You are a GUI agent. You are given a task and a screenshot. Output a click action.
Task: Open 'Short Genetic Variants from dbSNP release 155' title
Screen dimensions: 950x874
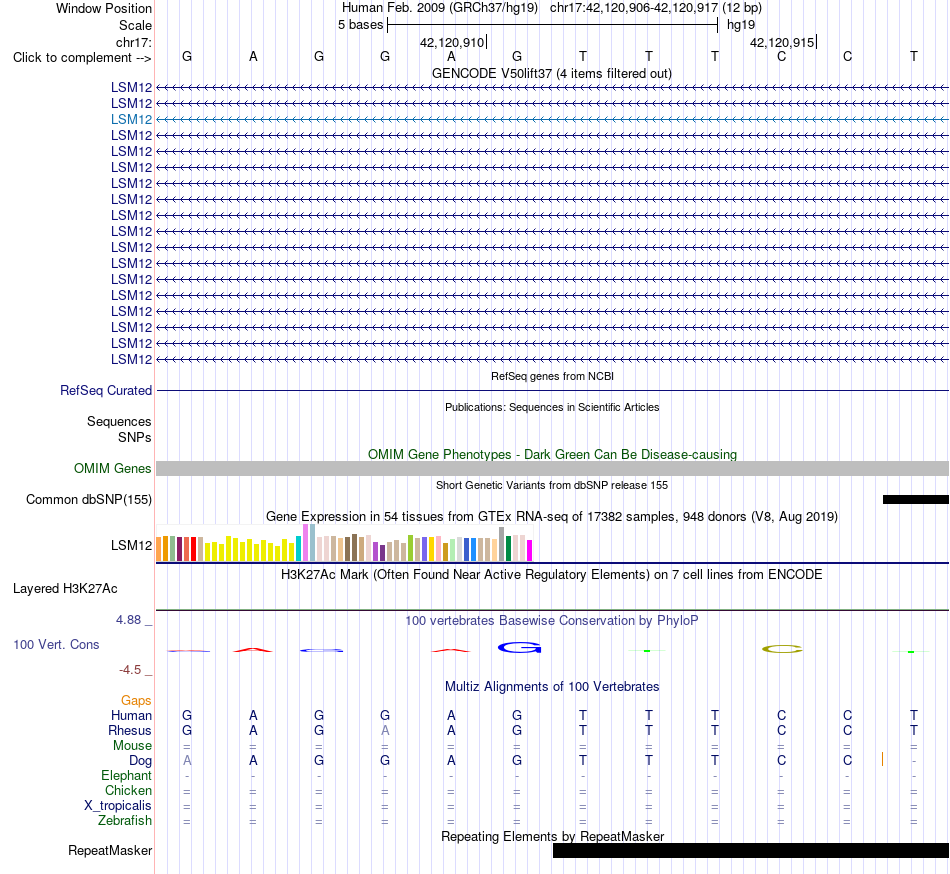(x=552, y=485)
